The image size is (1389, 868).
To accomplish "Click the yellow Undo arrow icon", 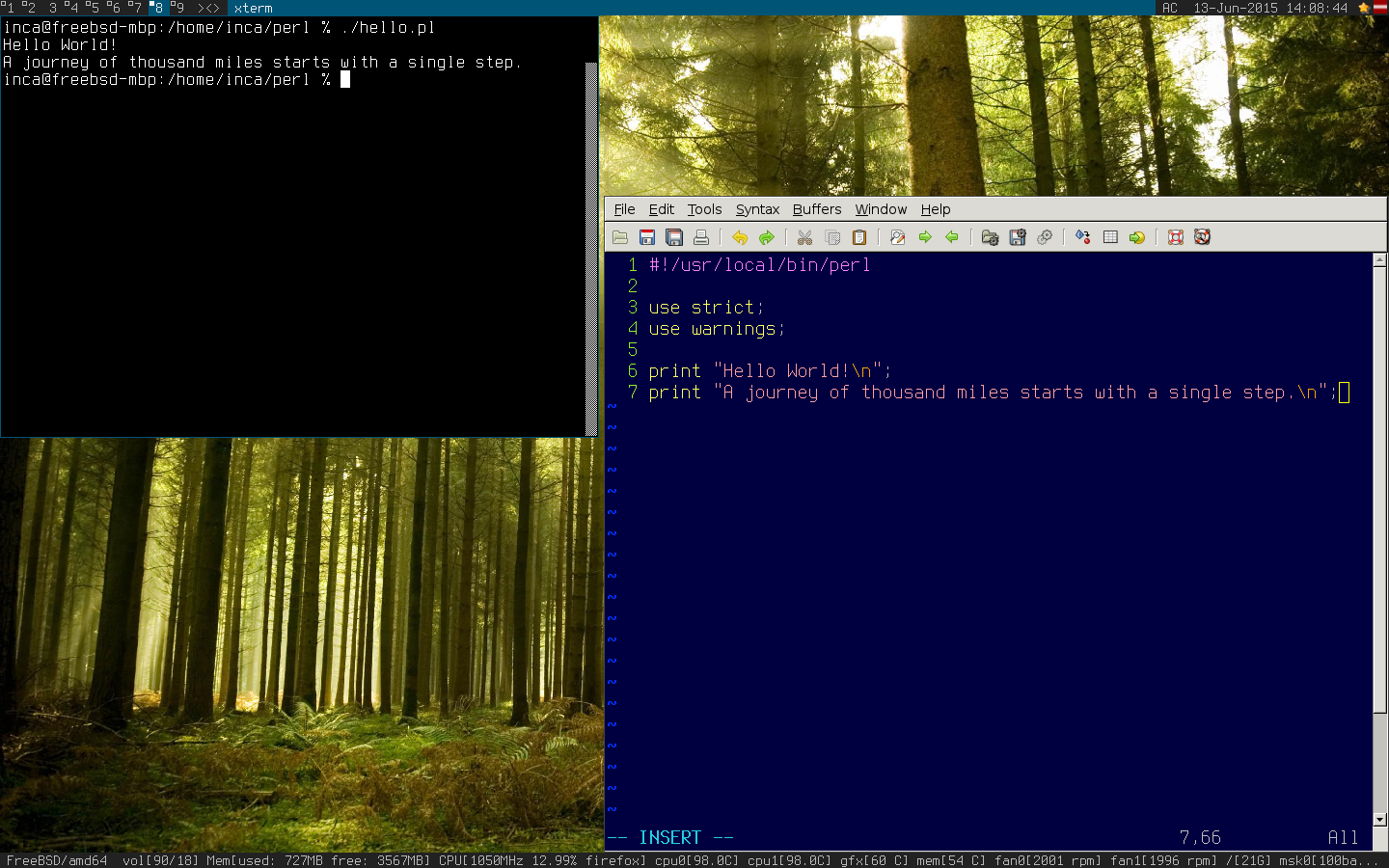I will [x=740, y=237].
